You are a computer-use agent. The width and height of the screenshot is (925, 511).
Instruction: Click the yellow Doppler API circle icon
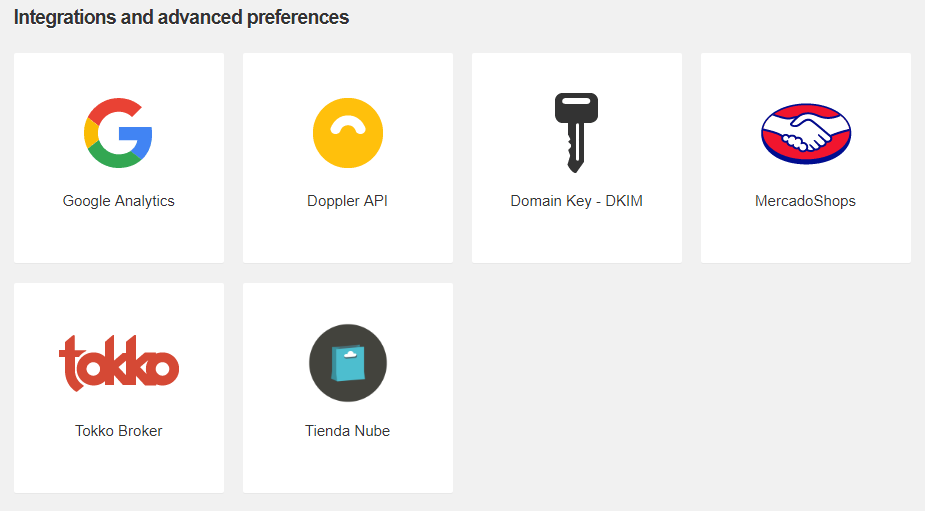tap(347, 133)
